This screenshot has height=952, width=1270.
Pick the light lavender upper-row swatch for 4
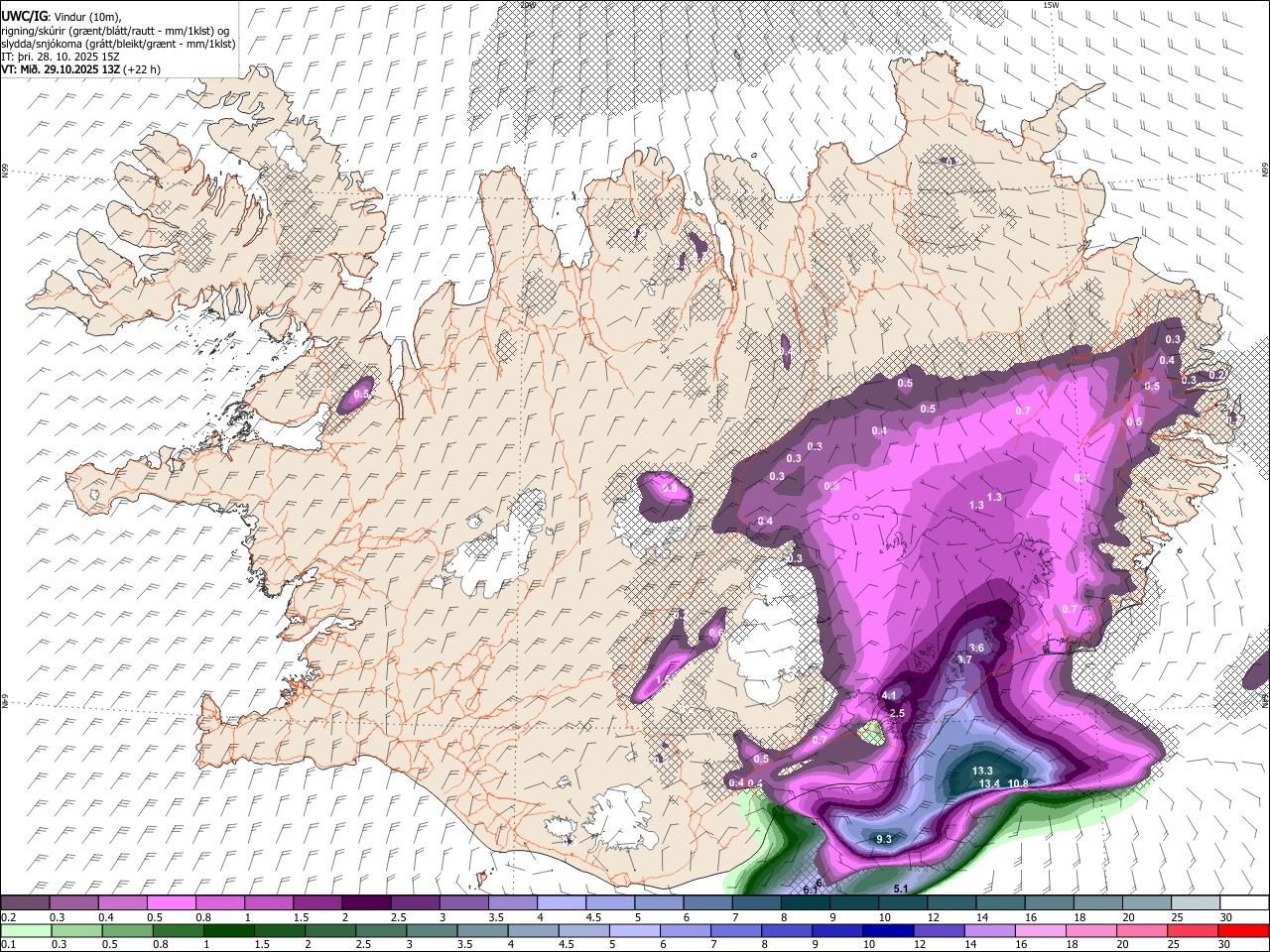(x=562, y=903)
